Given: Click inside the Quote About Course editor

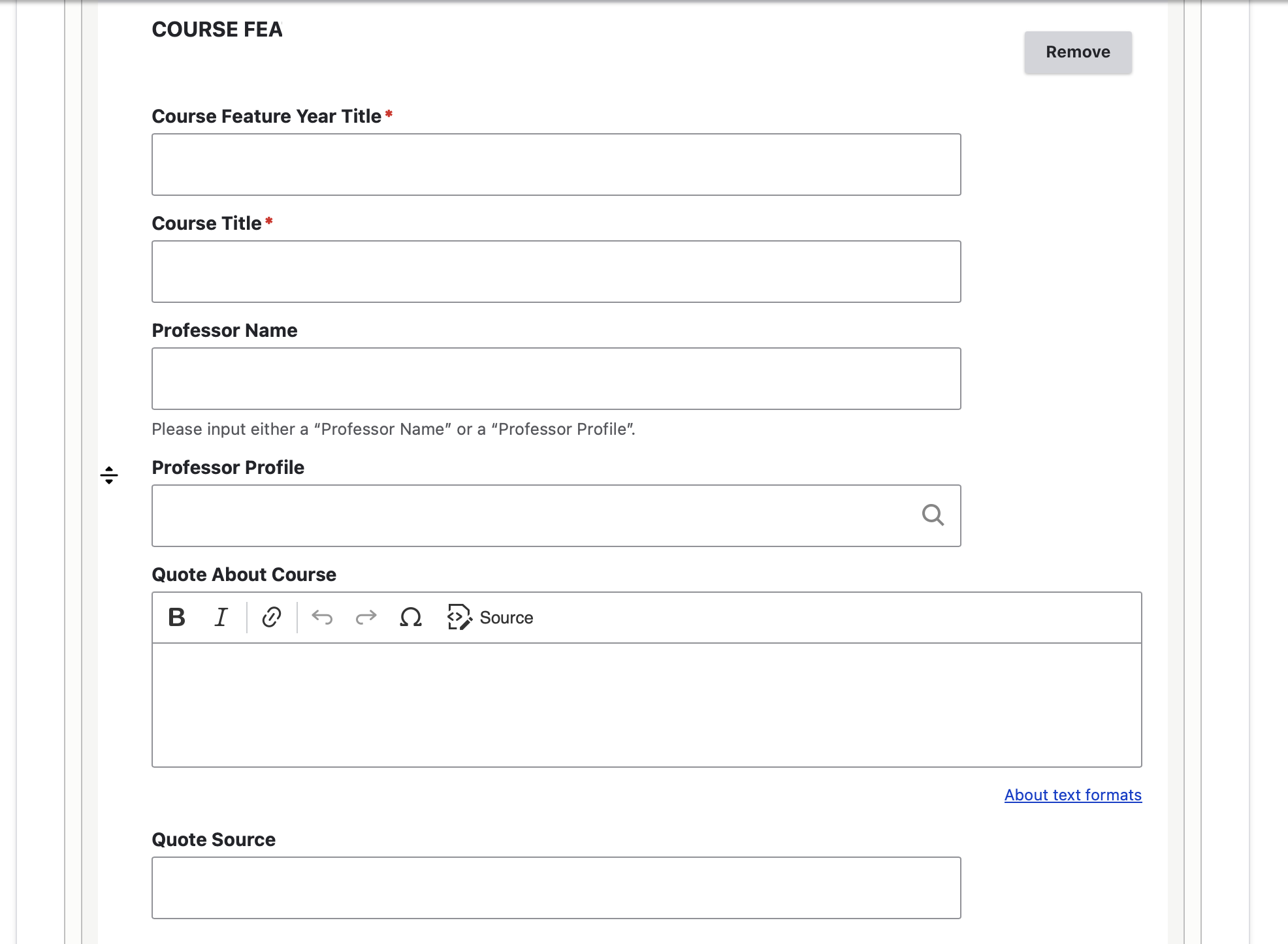Looking at the screenshot, I should (647, 705).
